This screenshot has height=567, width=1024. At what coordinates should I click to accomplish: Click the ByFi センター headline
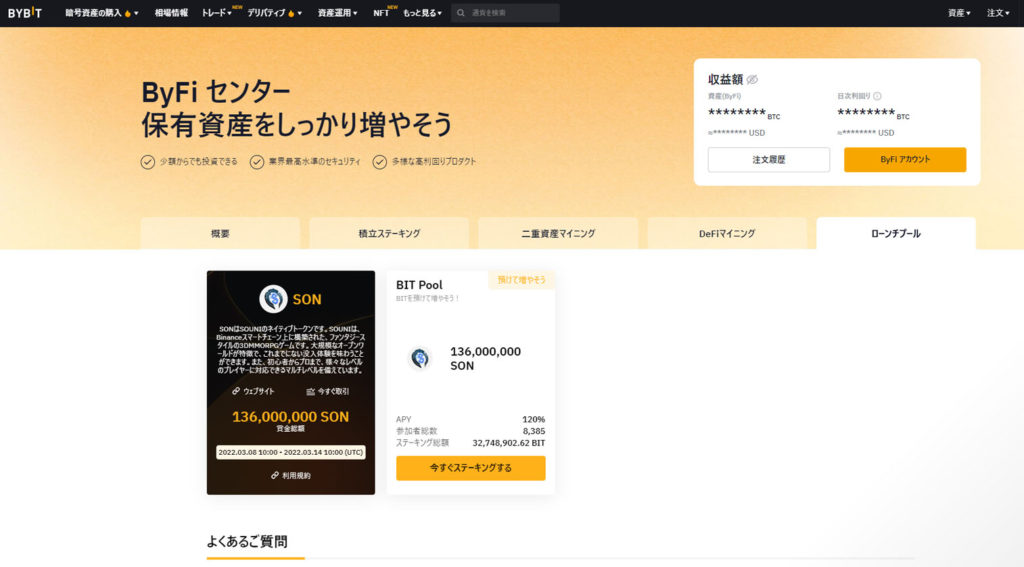click(216, 92)
